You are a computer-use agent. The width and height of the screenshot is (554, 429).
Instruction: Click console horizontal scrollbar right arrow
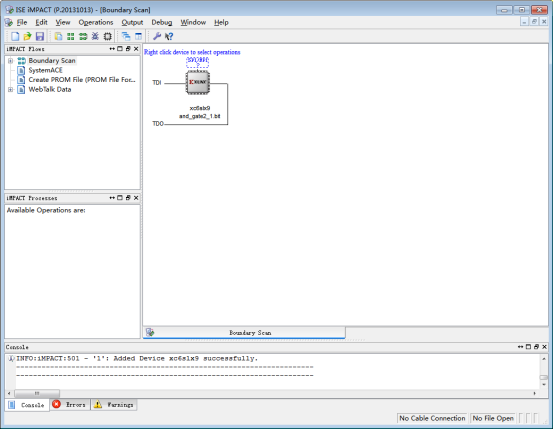535,393
